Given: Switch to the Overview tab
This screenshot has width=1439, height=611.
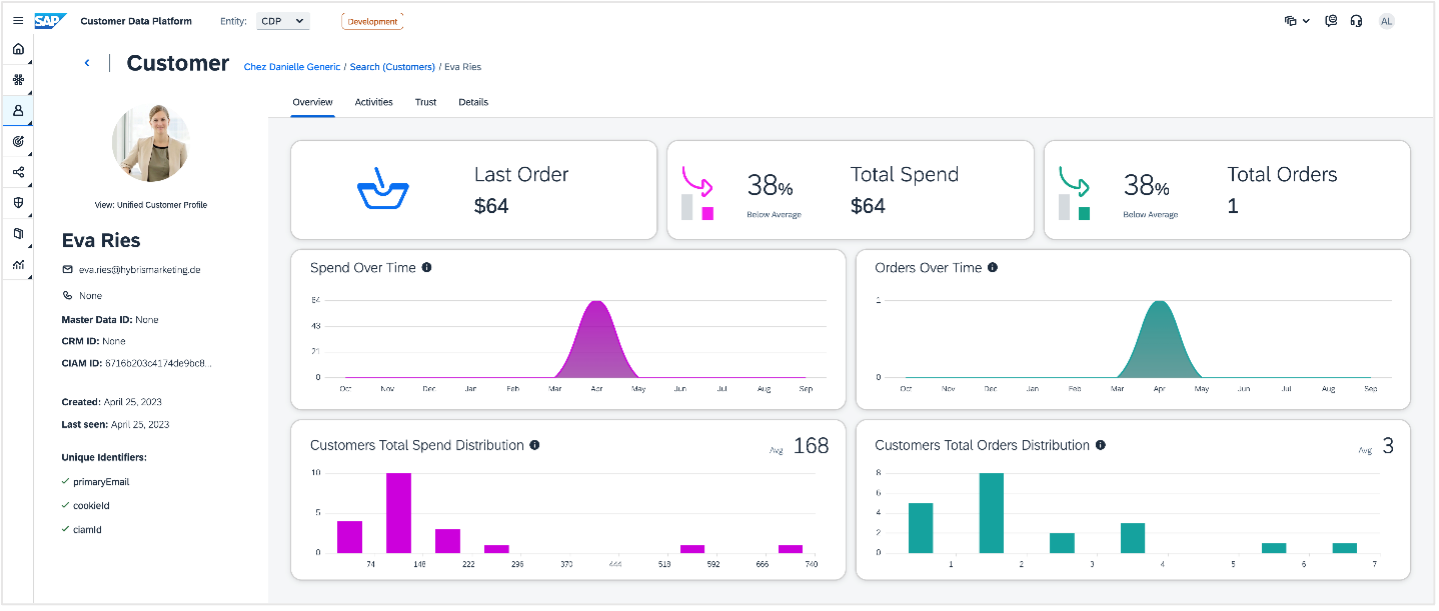Looking at the screenshot, I should [x=312, y=102].
